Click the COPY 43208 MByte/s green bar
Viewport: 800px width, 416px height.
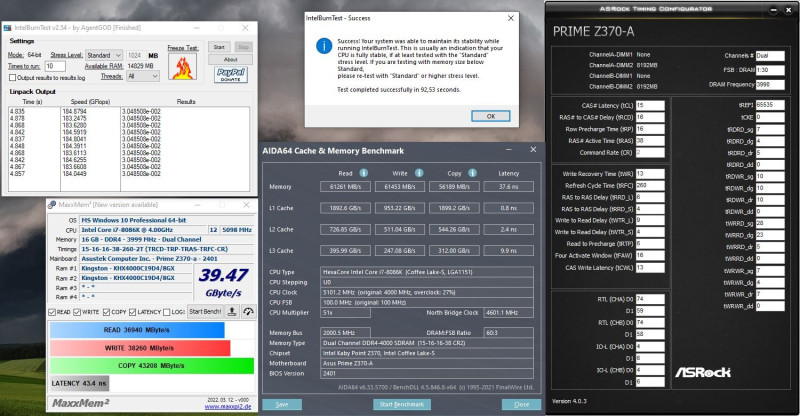(152, 366)
